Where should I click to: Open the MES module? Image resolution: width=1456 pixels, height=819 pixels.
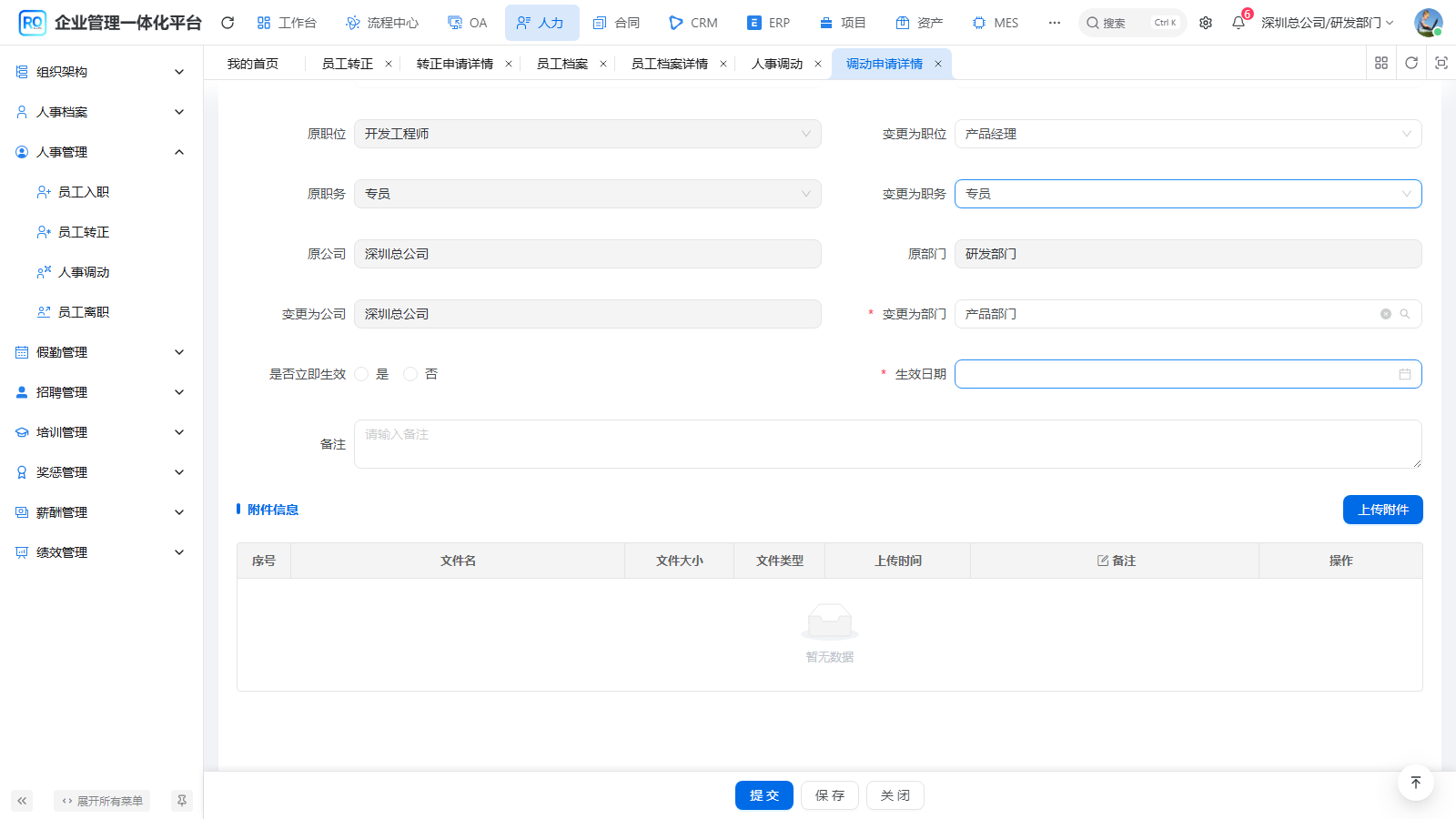996,23
